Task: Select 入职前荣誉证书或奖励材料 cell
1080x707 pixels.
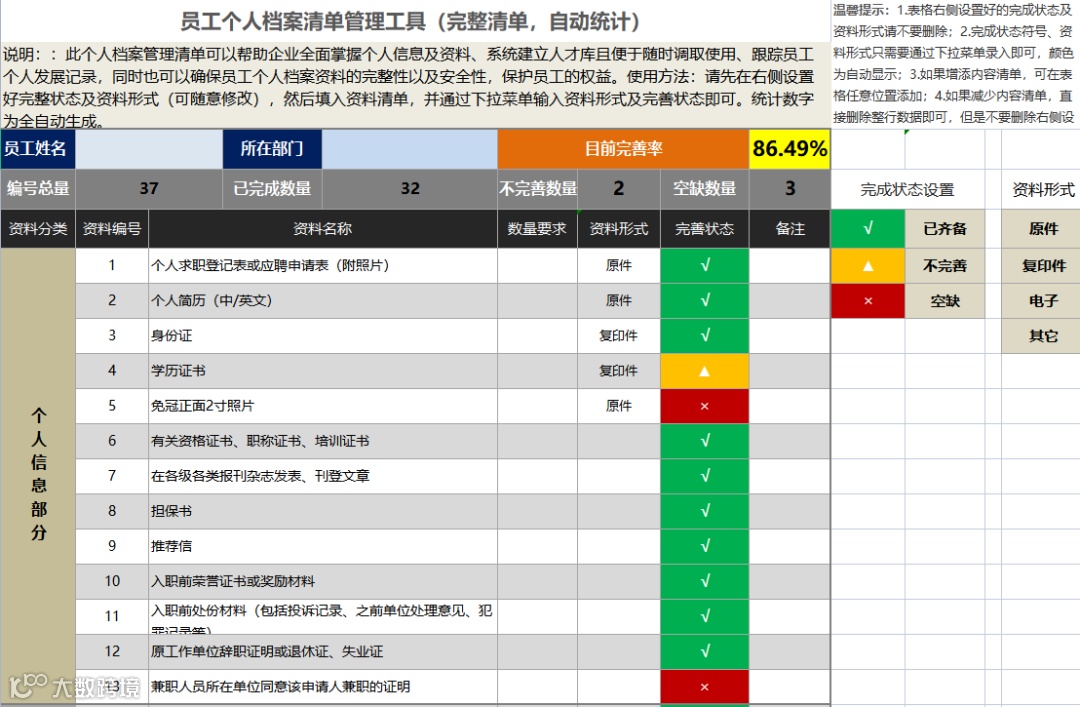Action: pyautogui.click(x=322, y=582)
